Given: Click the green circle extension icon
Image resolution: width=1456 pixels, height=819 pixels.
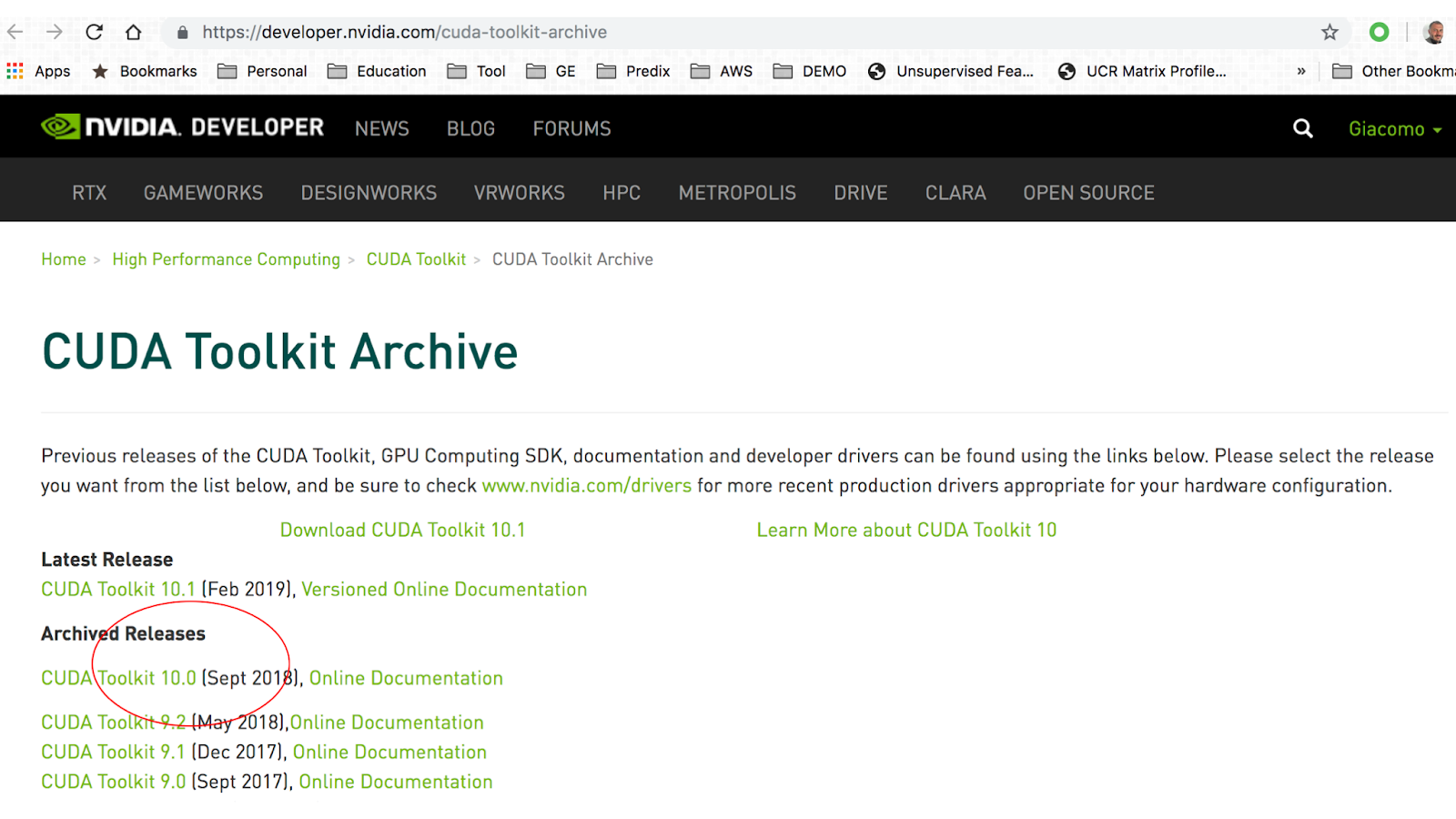Looking at the screenshot, I should coord(1380,32).
